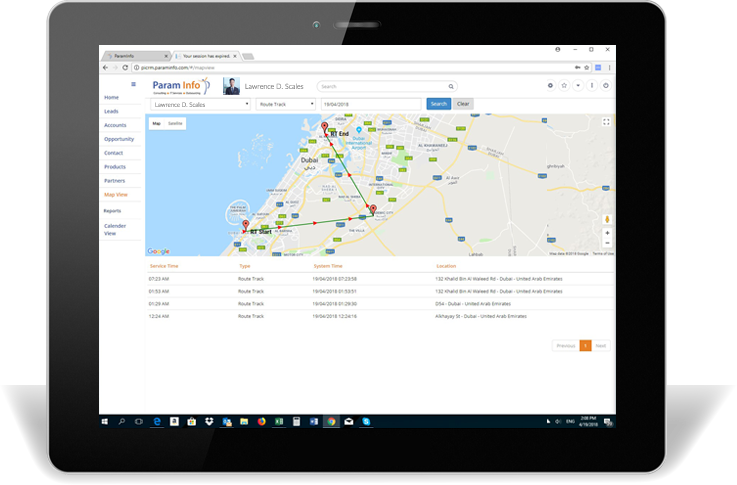Switch map to Map view
Image resolution: width=737 pixels, height=485 pixels.
click(x=156, y=123)
